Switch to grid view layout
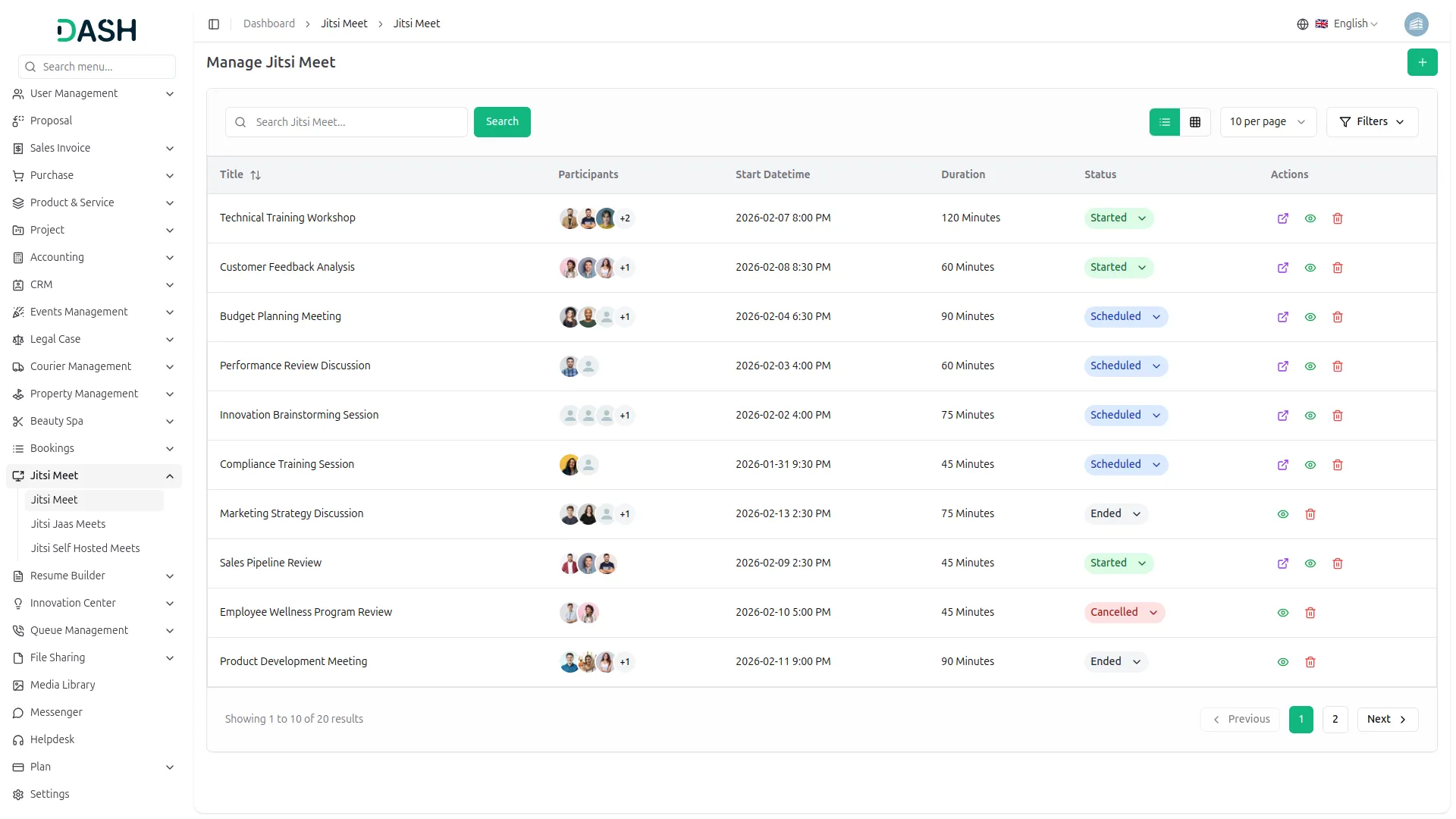The image size is (1456, 819). click(1195, 122)
